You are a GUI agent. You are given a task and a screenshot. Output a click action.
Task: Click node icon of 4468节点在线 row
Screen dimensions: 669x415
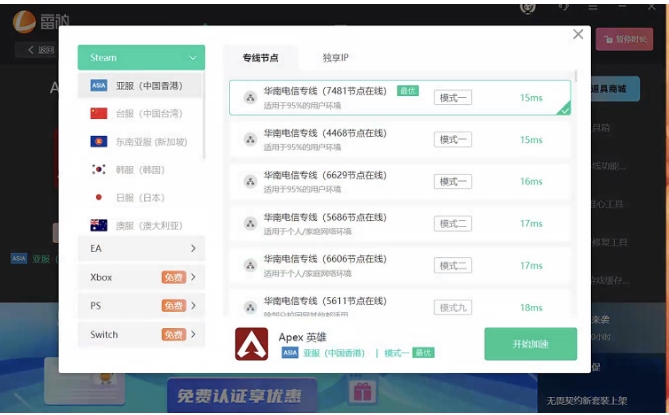coord(250,139)
